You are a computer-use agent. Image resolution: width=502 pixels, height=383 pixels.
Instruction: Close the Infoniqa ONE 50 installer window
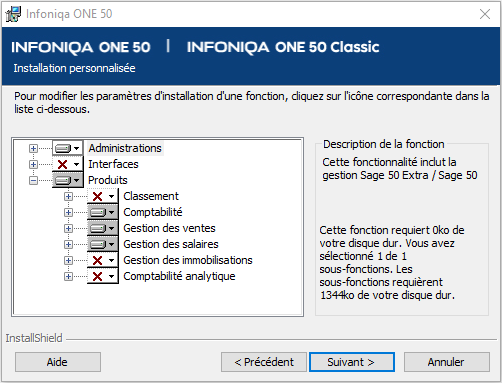(485, 14)
